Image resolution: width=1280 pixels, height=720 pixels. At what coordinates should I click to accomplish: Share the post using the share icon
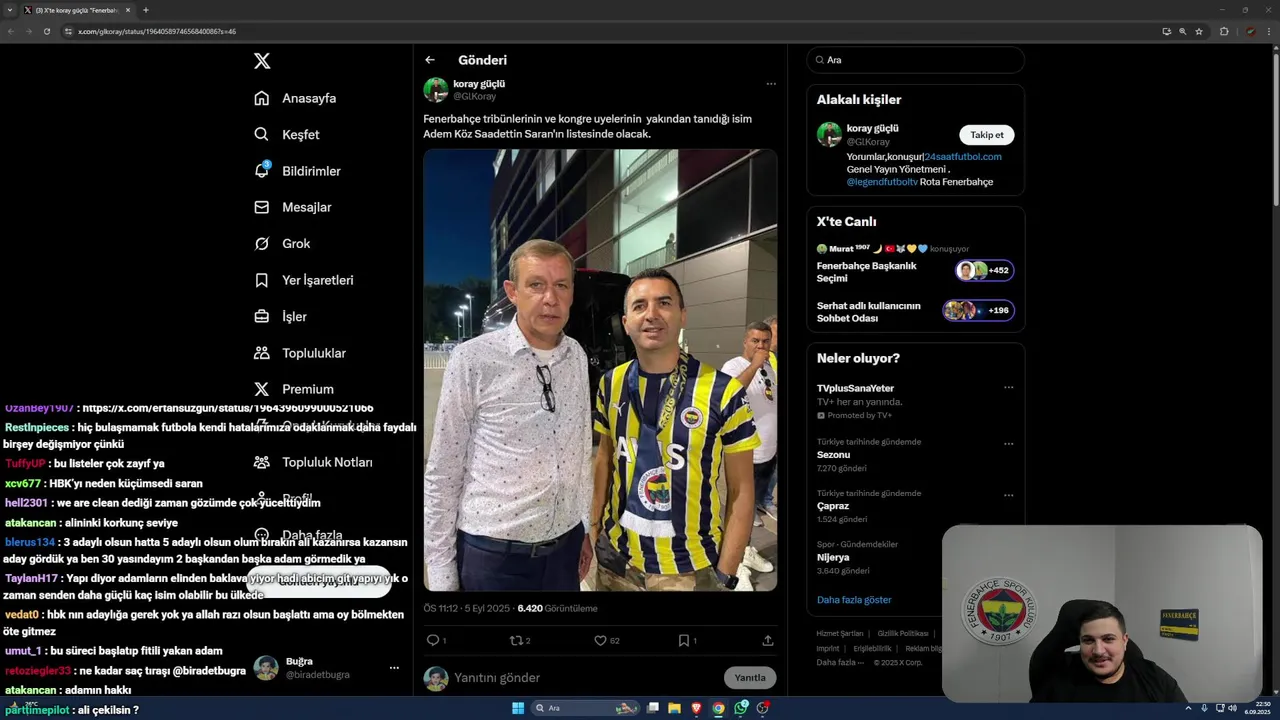click(768, 640)
